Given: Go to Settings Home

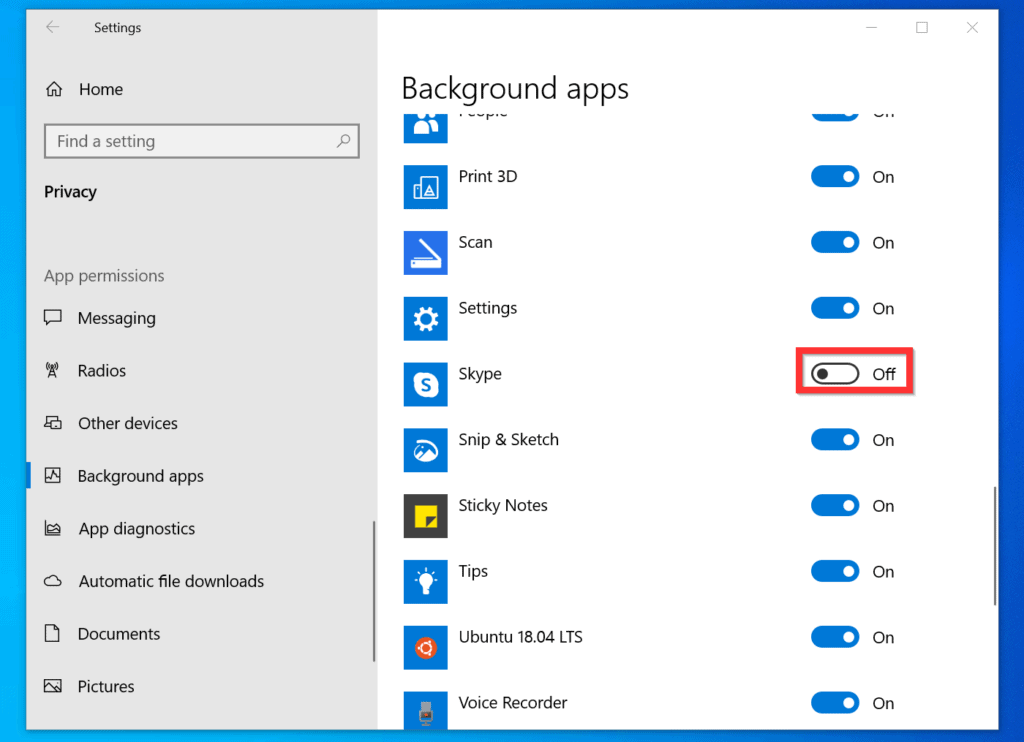Looking at the screenshot, I should (x=100, y=89).
